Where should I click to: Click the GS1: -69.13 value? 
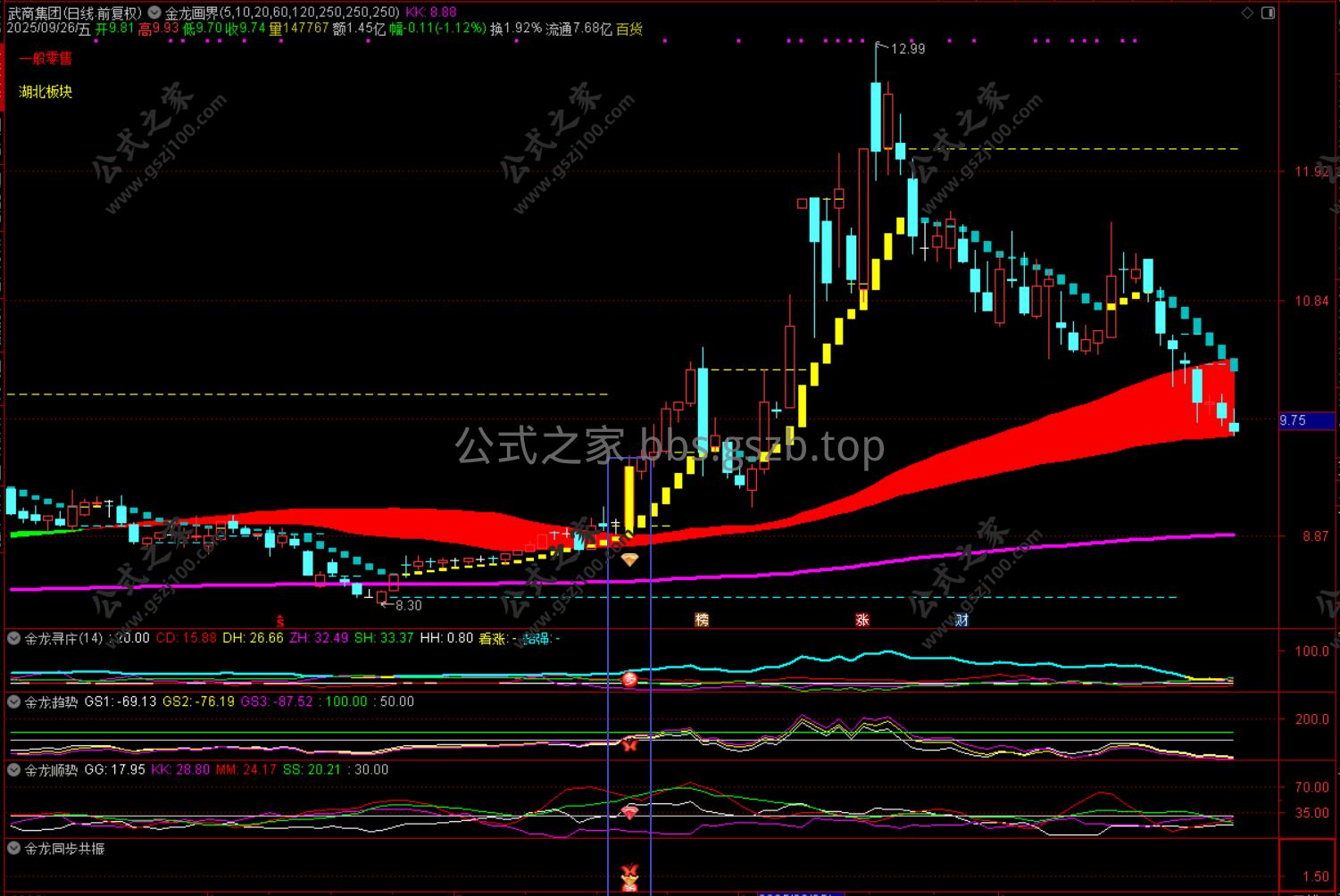[x=121, y=701]
